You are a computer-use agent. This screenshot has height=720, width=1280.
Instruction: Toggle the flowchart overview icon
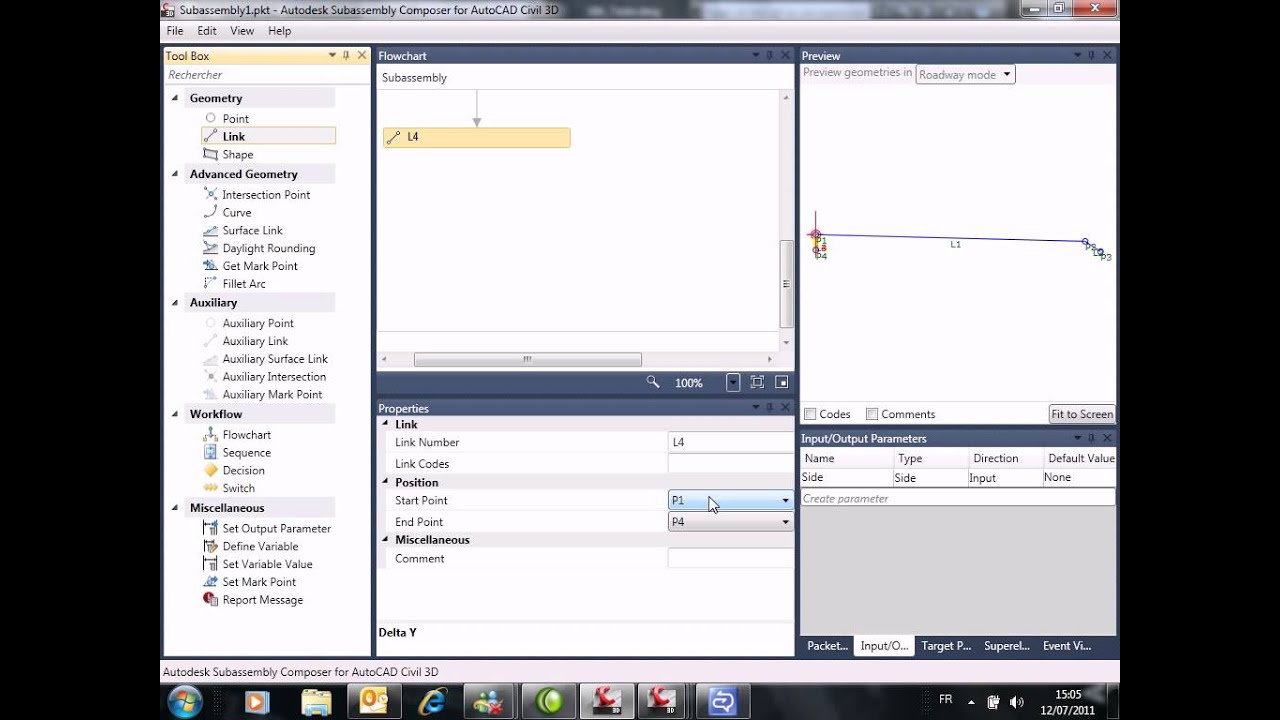782,382
